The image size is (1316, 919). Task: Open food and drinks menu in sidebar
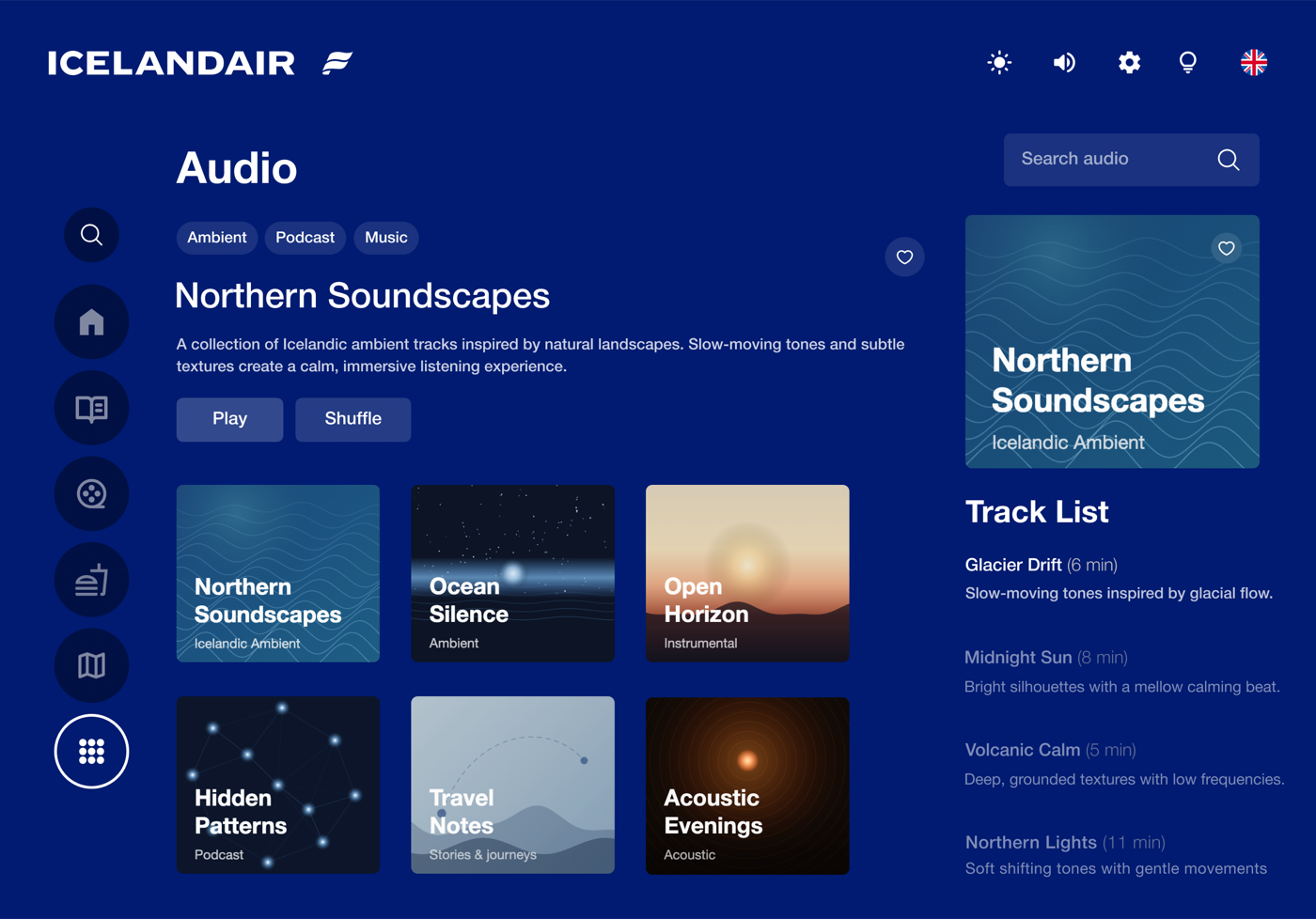pyautogui.click(x=91, y=580)
